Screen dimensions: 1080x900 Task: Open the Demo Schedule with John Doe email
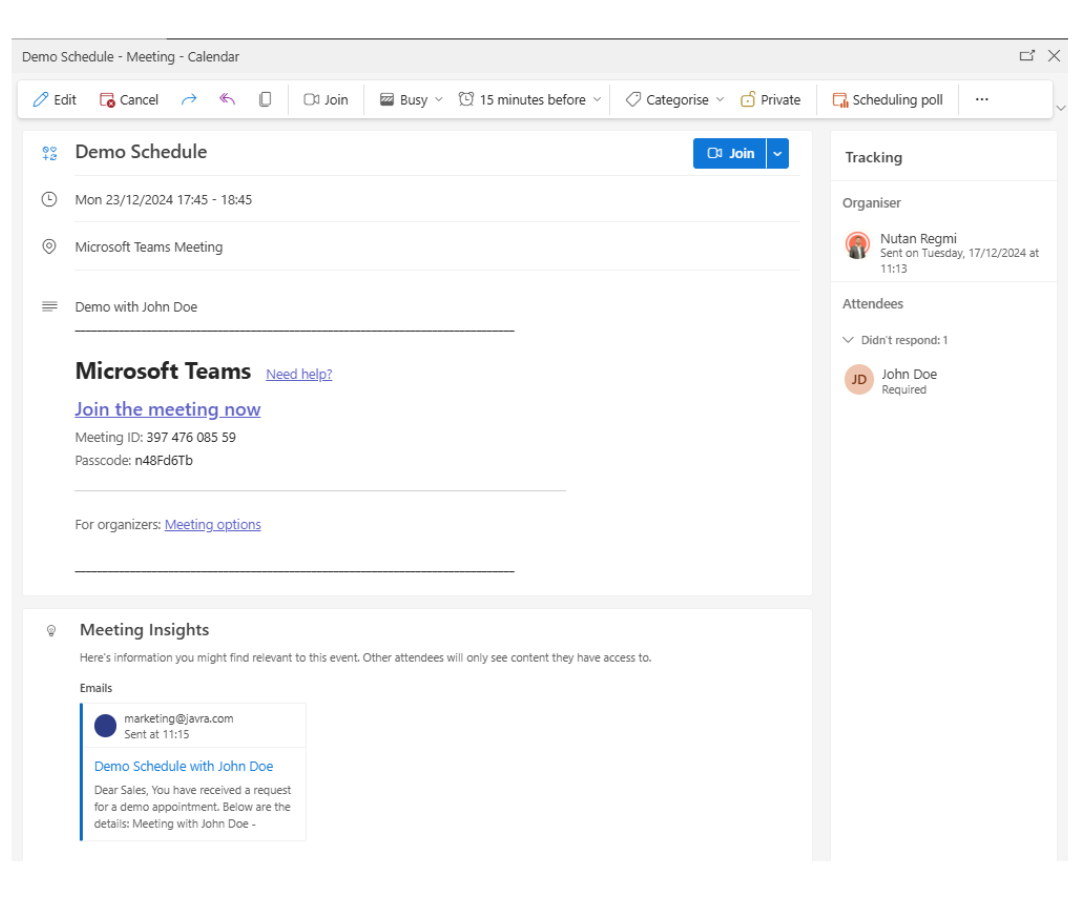coord(184,766)
